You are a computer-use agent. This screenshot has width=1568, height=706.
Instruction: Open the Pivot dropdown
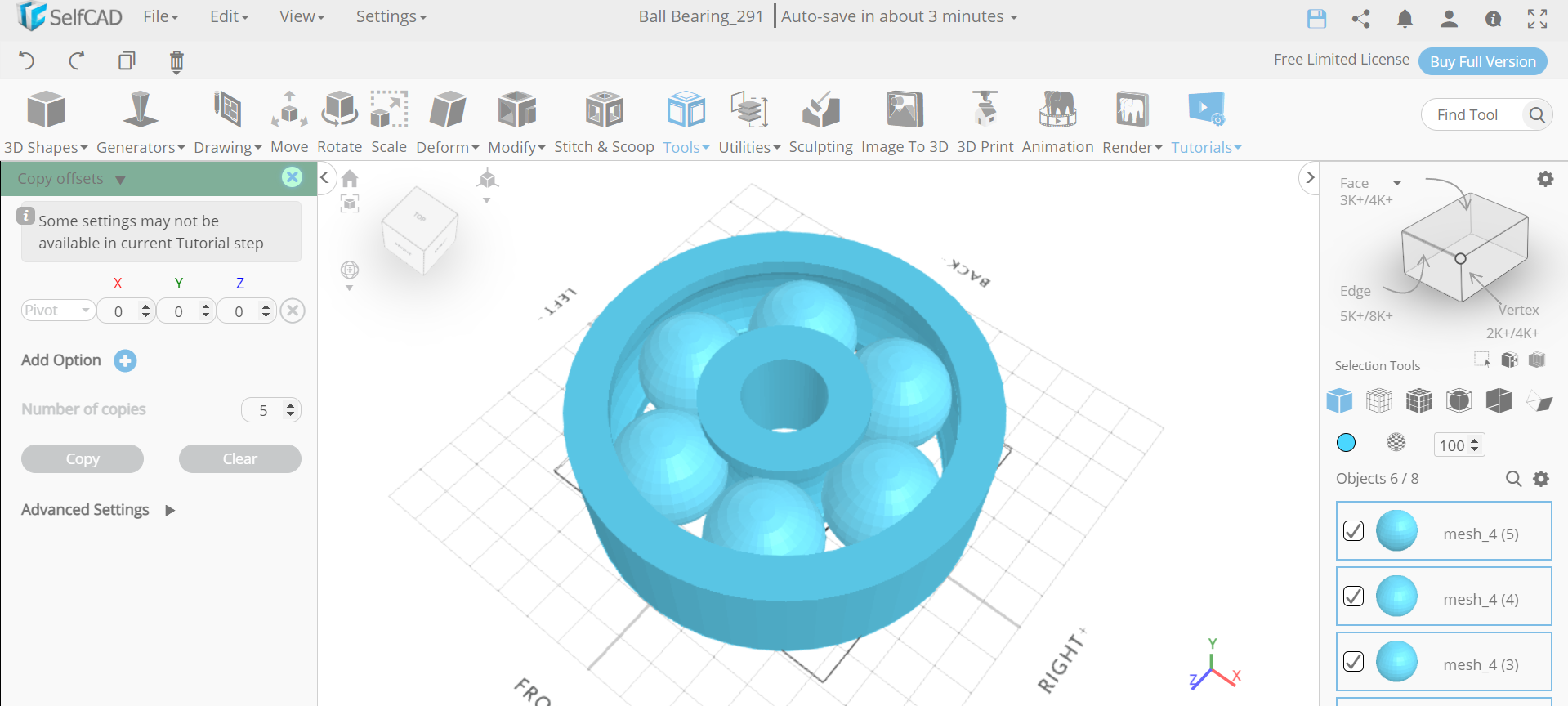pos(58,311)
